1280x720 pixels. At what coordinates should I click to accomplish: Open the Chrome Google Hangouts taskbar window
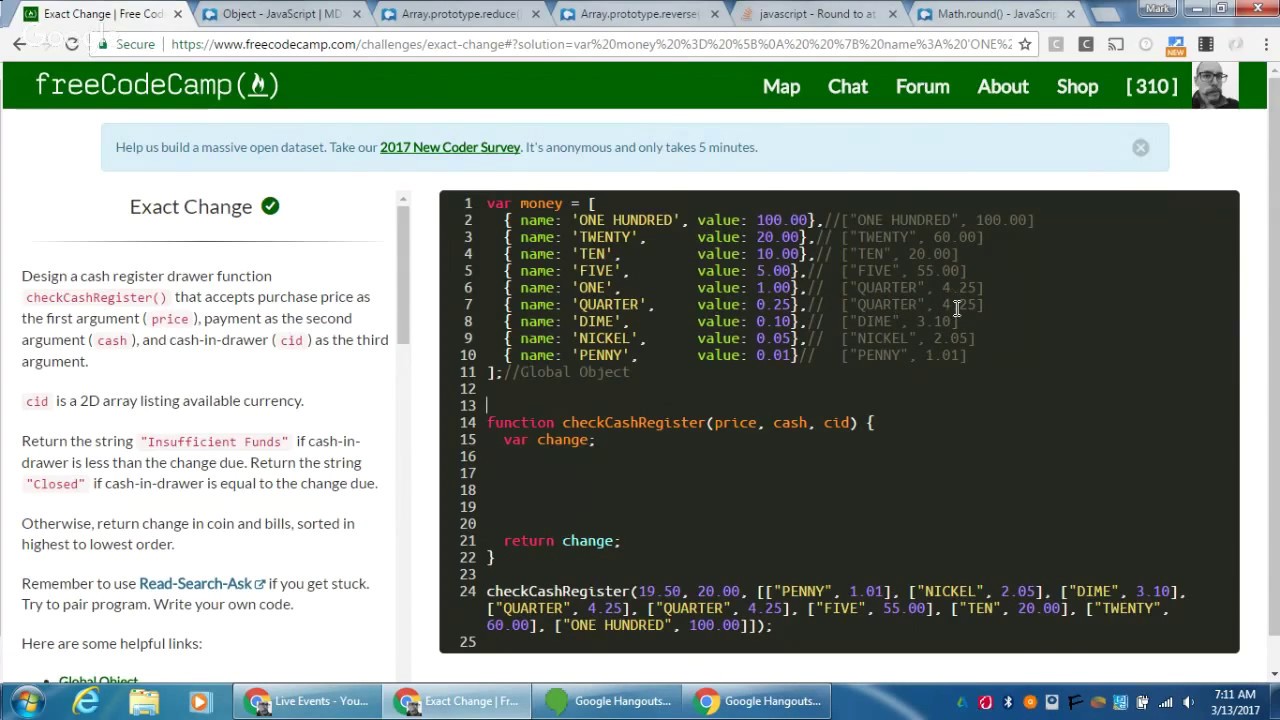pyautogui.click(x=757, y=701)
